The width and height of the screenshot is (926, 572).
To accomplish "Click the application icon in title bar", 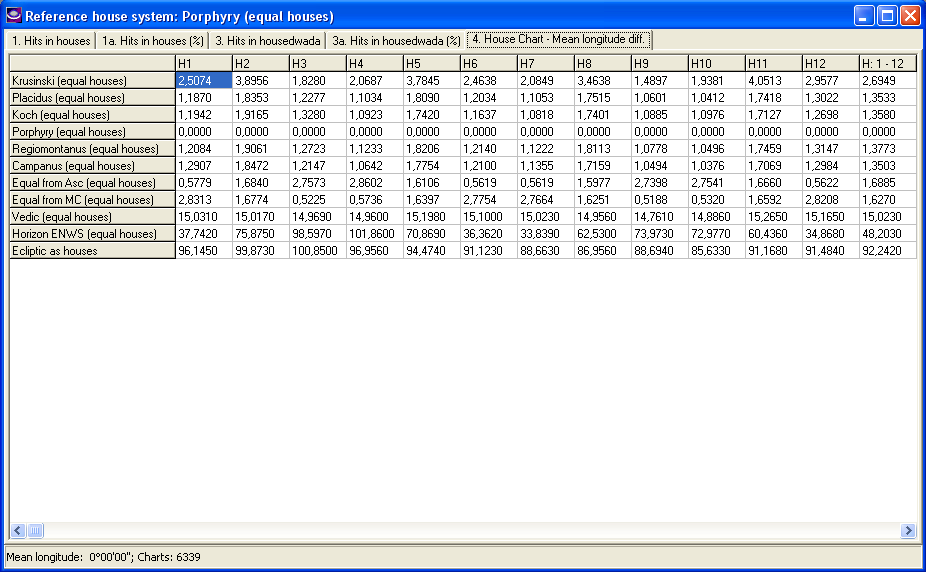I will tap(14, 15).
